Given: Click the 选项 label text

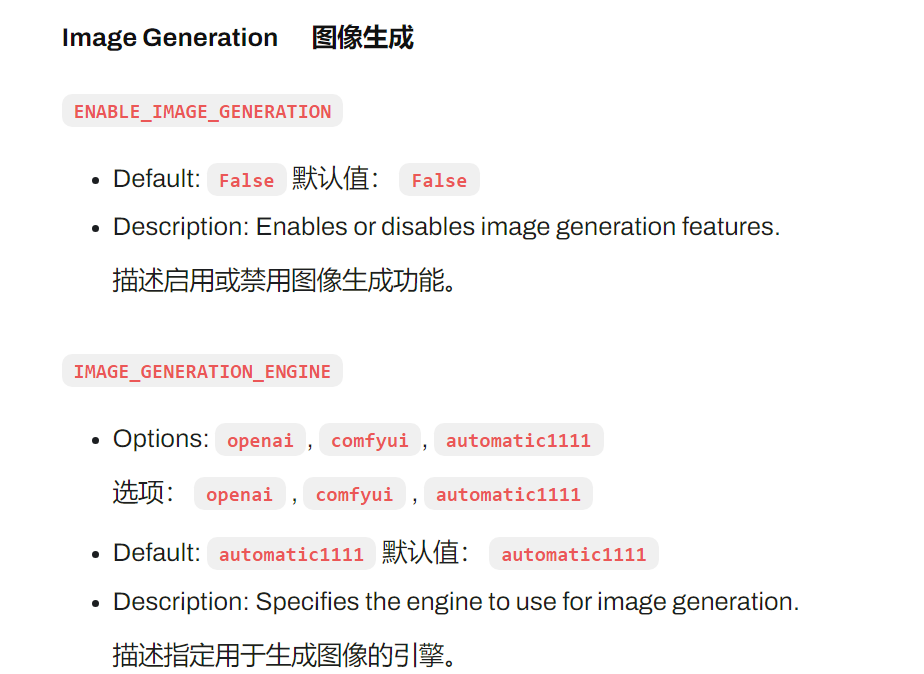Looking at the screenshot, I should click(x=143, y=493).
